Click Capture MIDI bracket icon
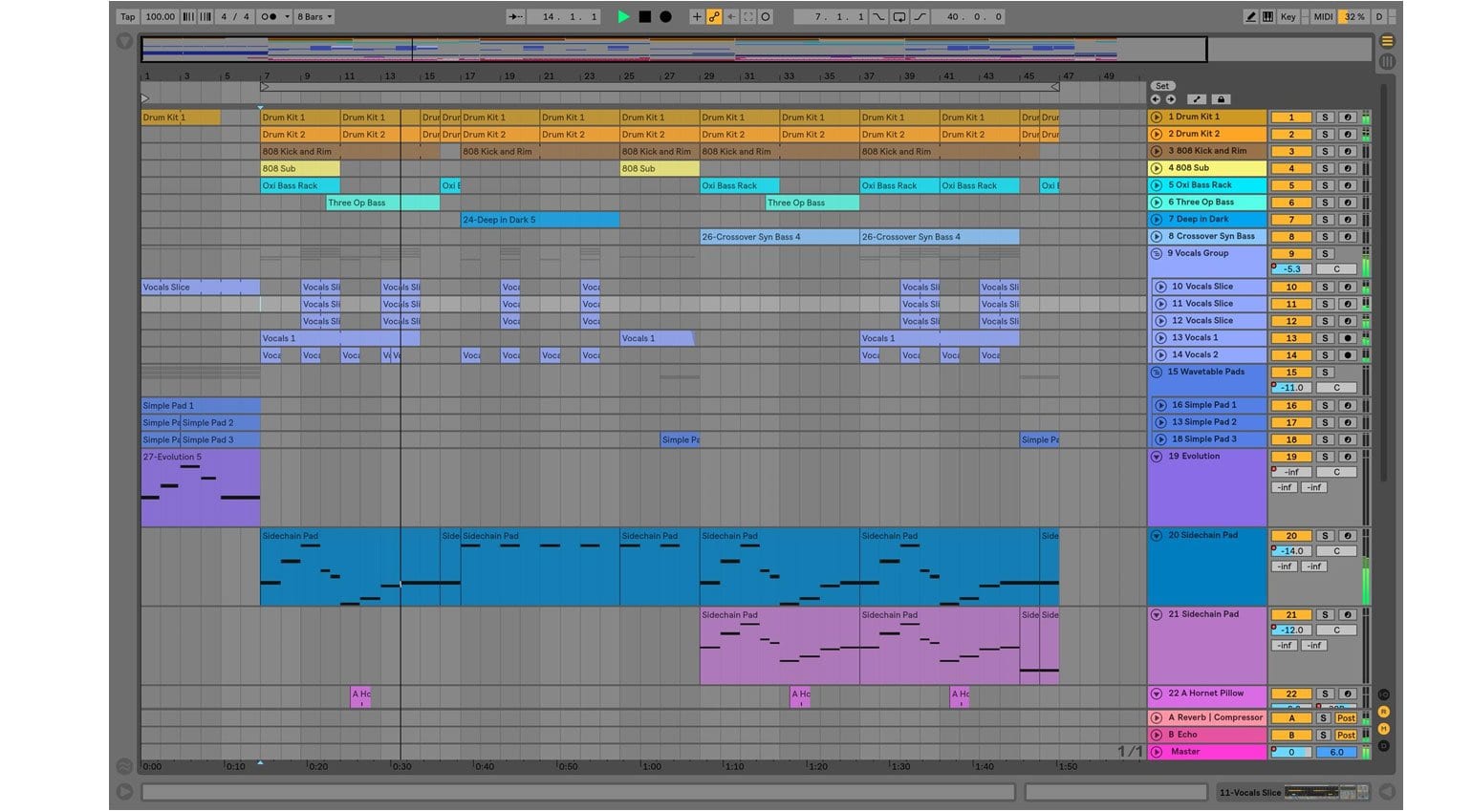Screen dimensions: 1472x812 (x=748, y=16)
